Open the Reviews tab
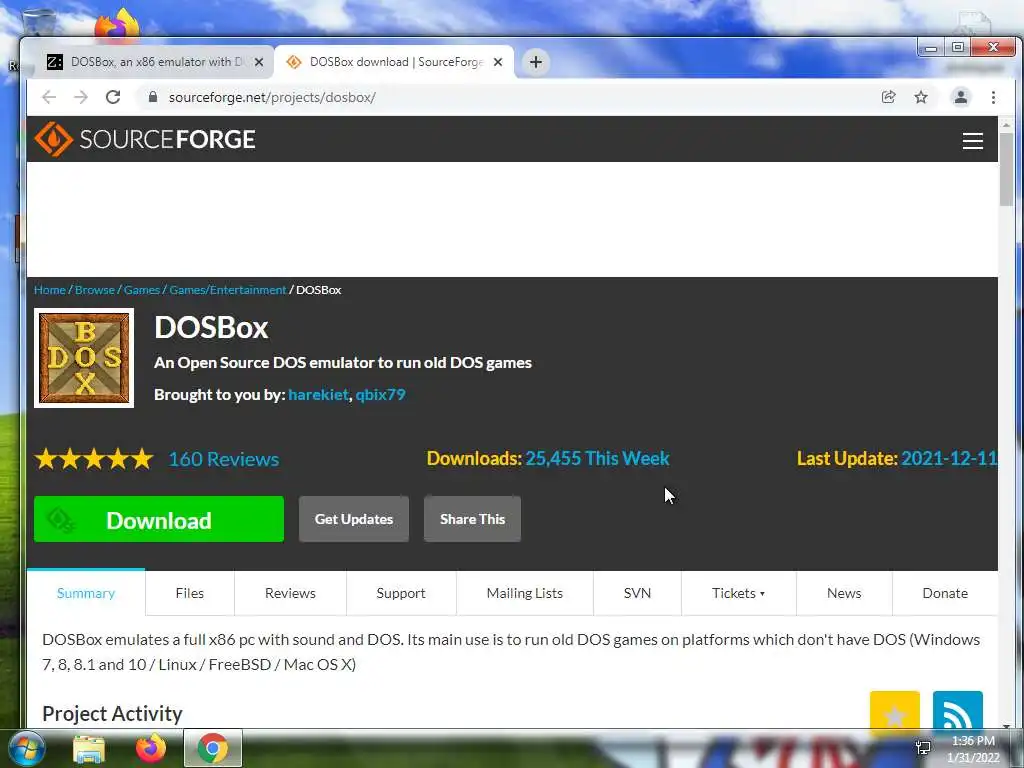This screenshot has width=1024, height=768. [290, 593]
